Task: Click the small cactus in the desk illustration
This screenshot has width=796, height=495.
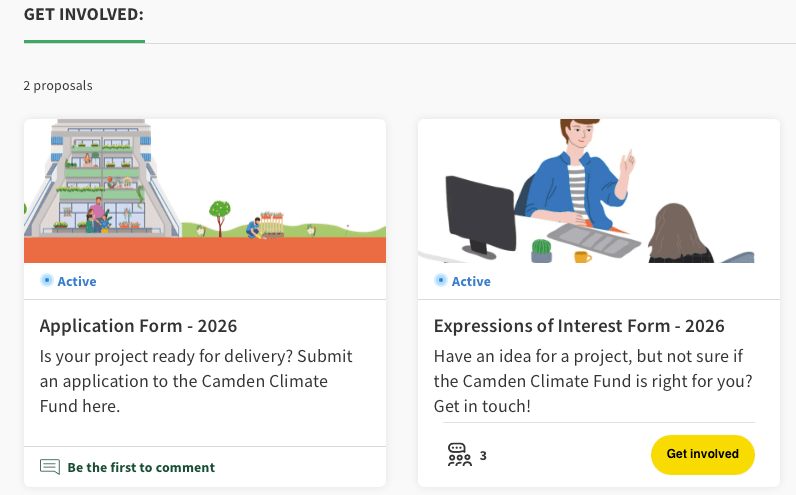Action: pos(541,250)
